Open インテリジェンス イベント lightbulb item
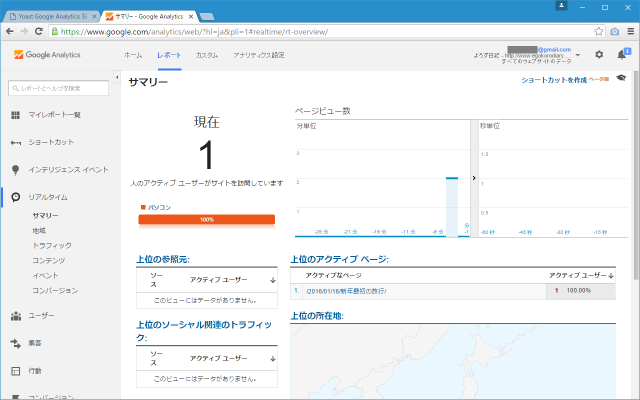The image size is (640, 400). coord(67,169)
